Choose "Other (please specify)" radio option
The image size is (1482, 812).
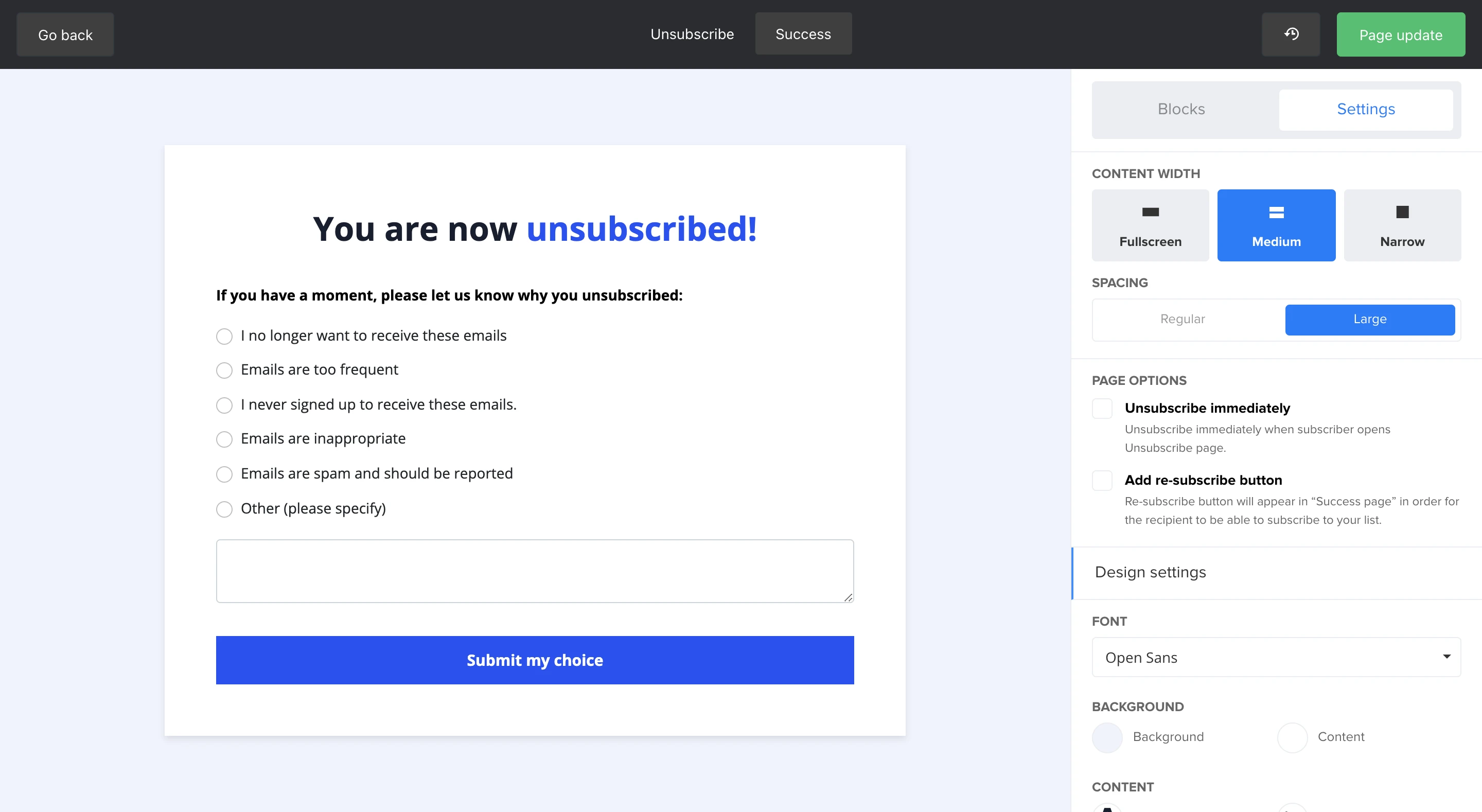click(224, 509)
